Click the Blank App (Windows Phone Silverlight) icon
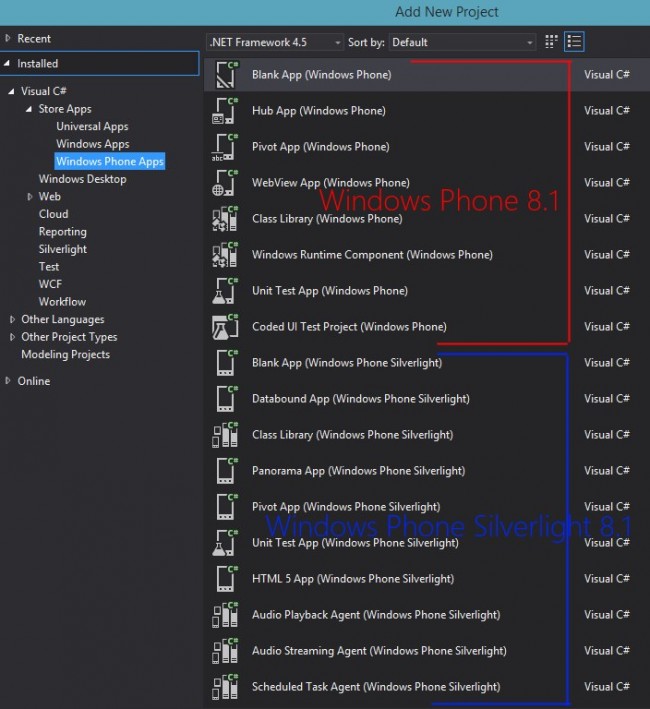The height and width of the screenshot is (709, 650). tap(226, 363)
